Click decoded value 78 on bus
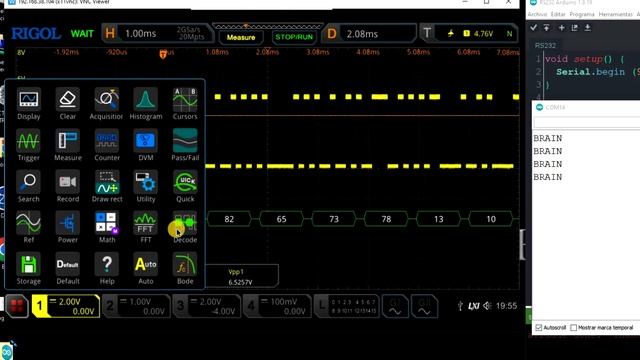This screenshot has width=640, height=360. pyautogui.click(x=386, y=219)
